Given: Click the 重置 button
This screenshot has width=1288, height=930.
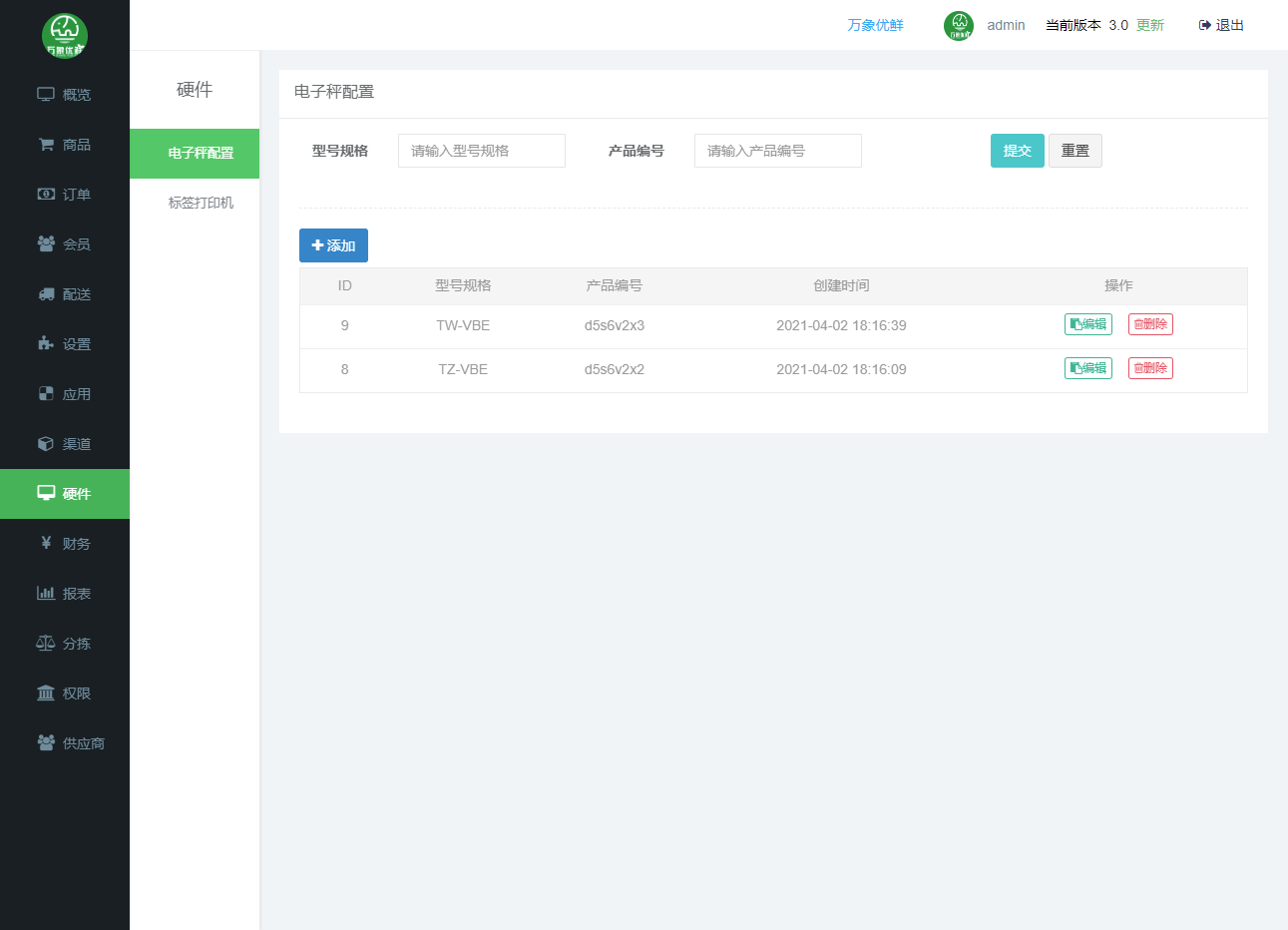Looking at the screenshot, I should coord(1074,151).
